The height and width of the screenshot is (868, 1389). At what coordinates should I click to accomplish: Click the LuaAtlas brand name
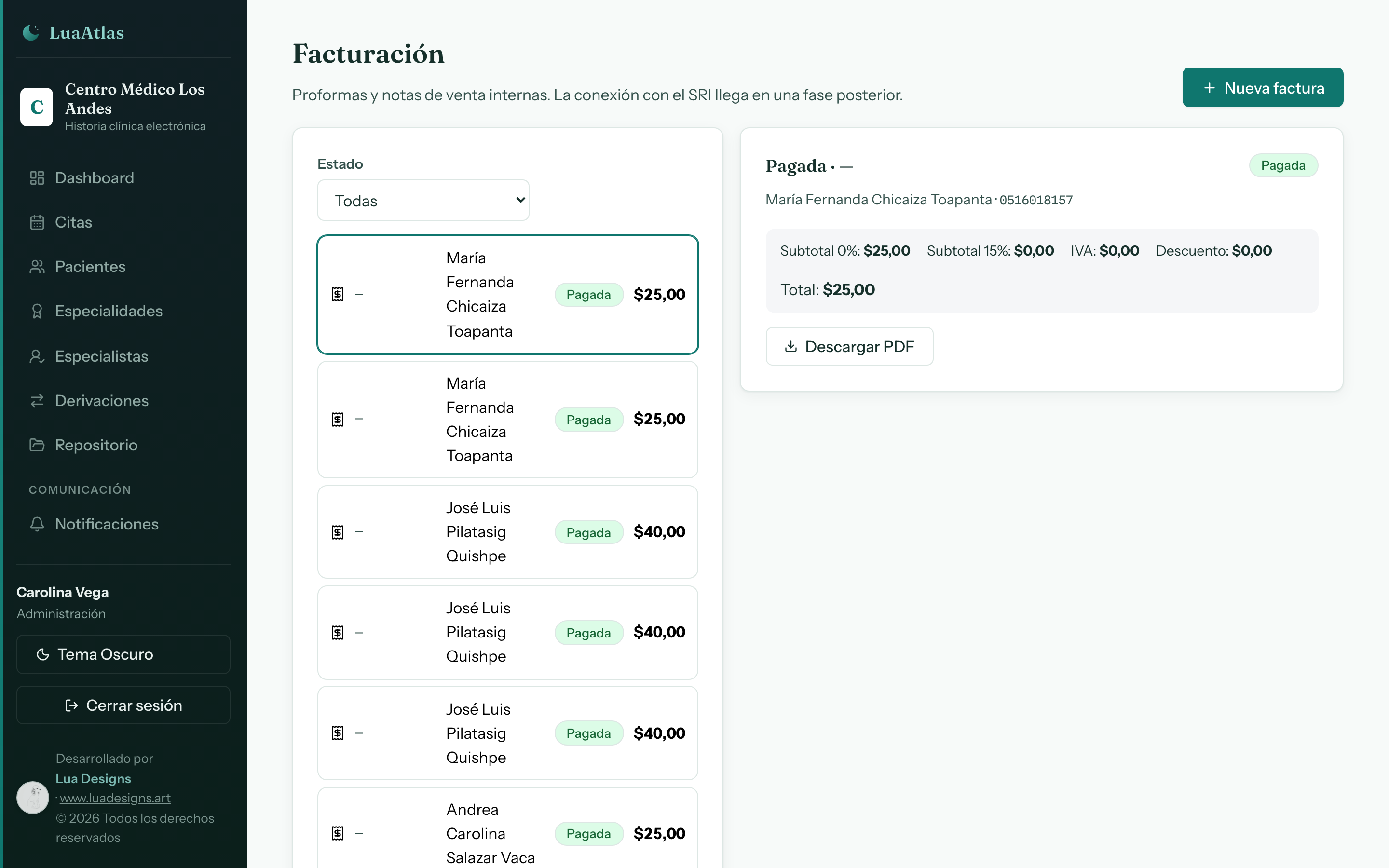click(87, 33)
